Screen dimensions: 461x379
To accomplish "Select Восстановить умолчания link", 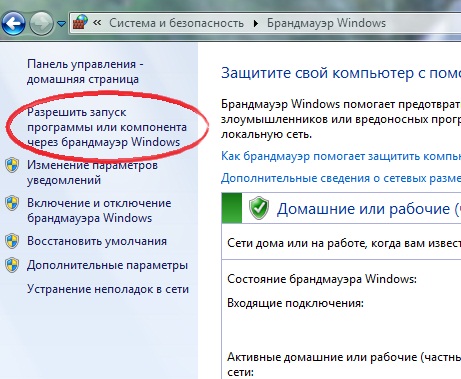I will pos(97,241).
